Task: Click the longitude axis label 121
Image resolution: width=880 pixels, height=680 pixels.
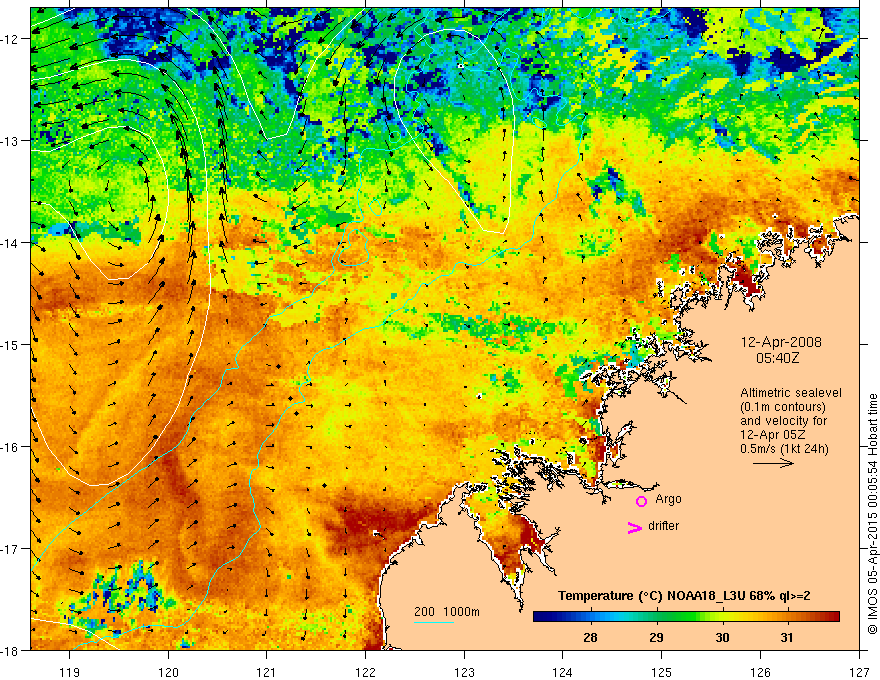Action: (x=266, y=672)
